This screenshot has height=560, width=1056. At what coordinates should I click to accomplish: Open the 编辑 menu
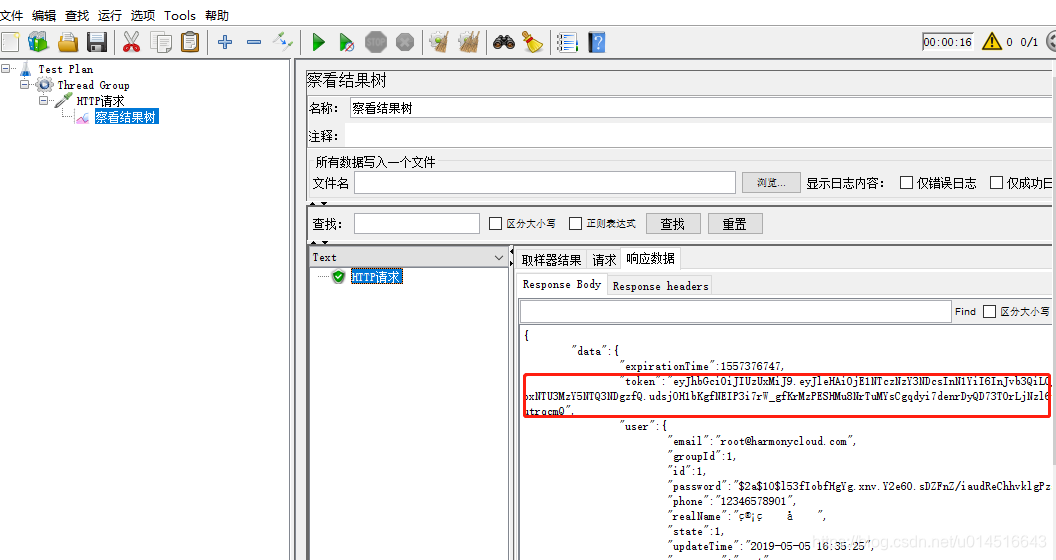tap(44, 15)
